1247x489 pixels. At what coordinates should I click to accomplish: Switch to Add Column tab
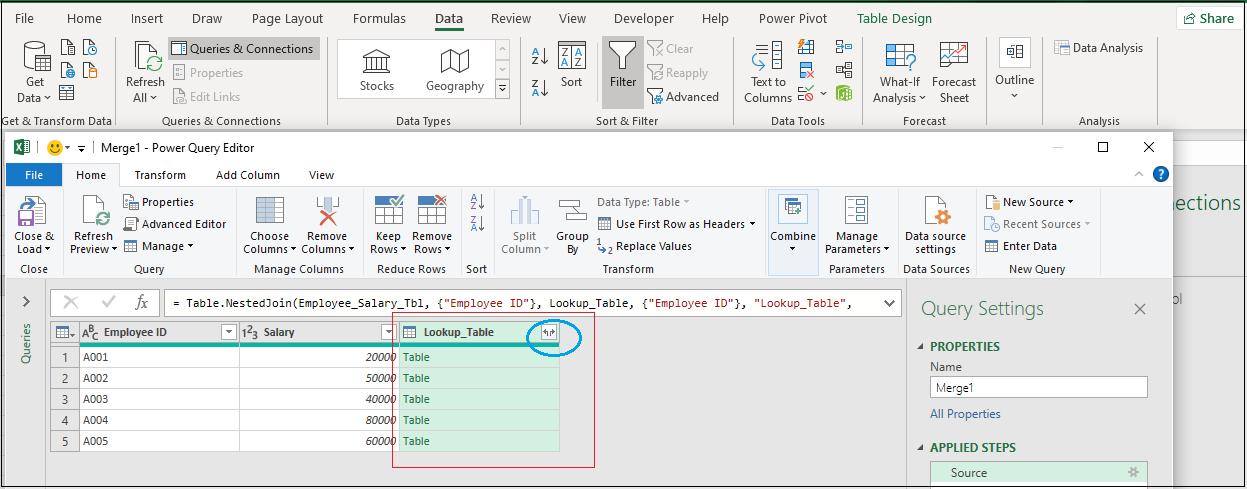point(247,175)
